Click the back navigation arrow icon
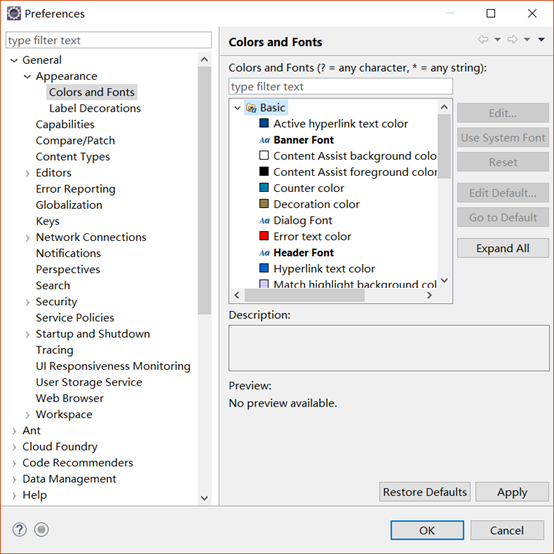The width and height of the screenshot is (554, 554). click(x=483, y=39)
